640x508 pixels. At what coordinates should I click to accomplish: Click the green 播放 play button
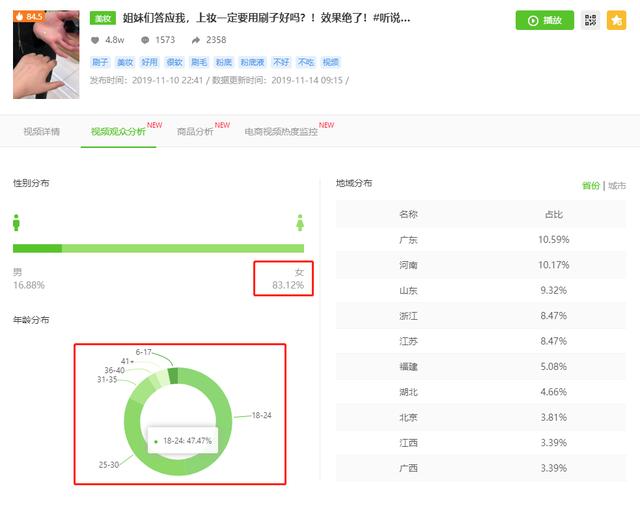point(544,20)
